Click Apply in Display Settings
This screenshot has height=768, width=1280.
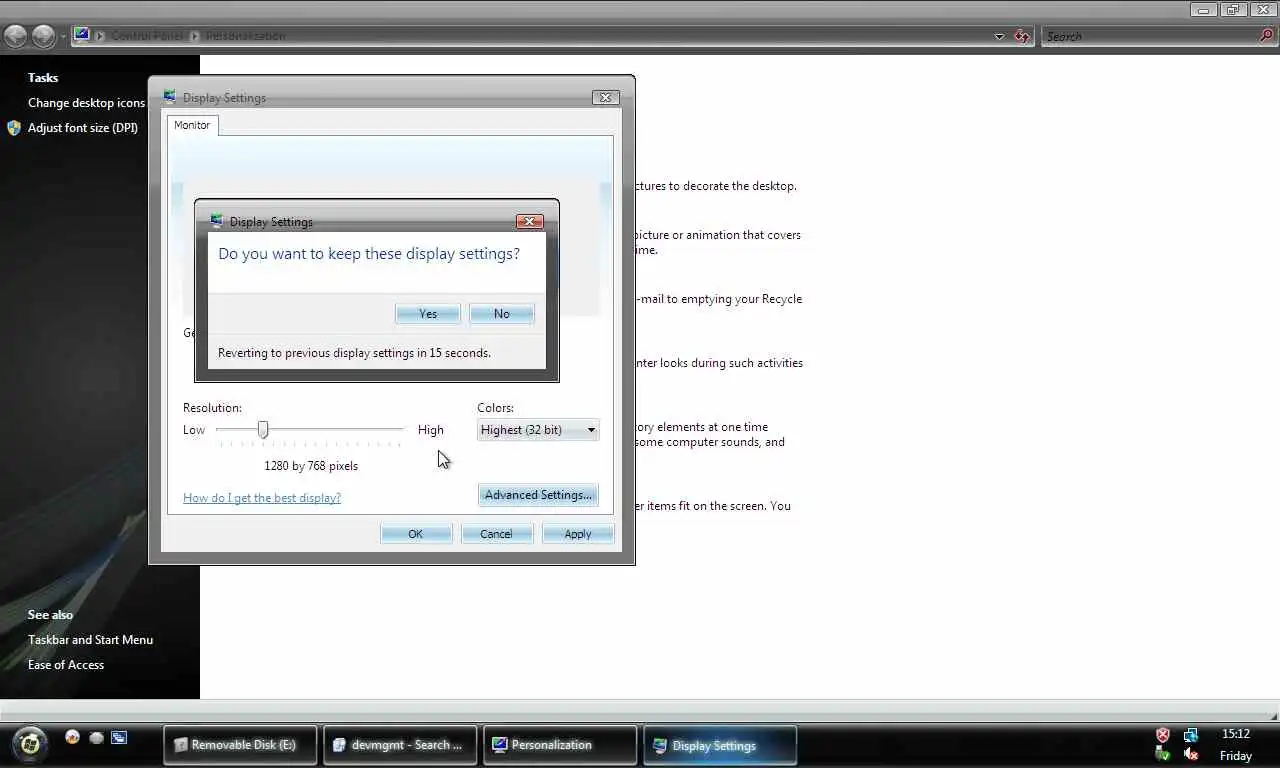coord(578,534)
